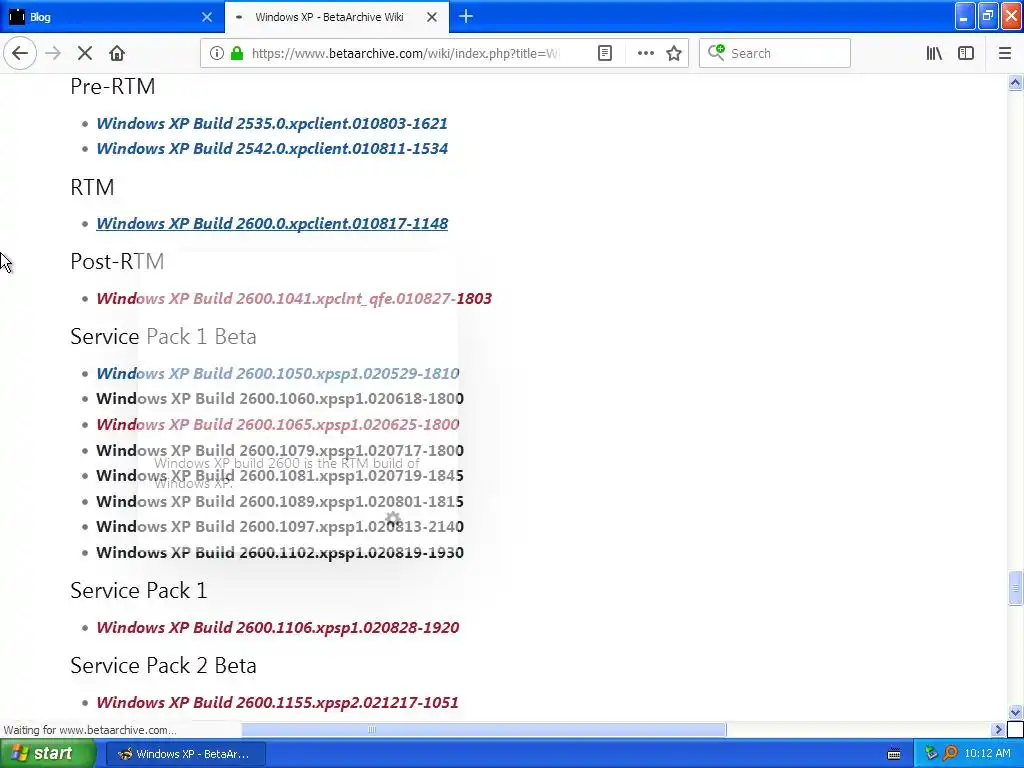
Task: Click the Service Pack 2 Beta heading
Action: [163, 665]
